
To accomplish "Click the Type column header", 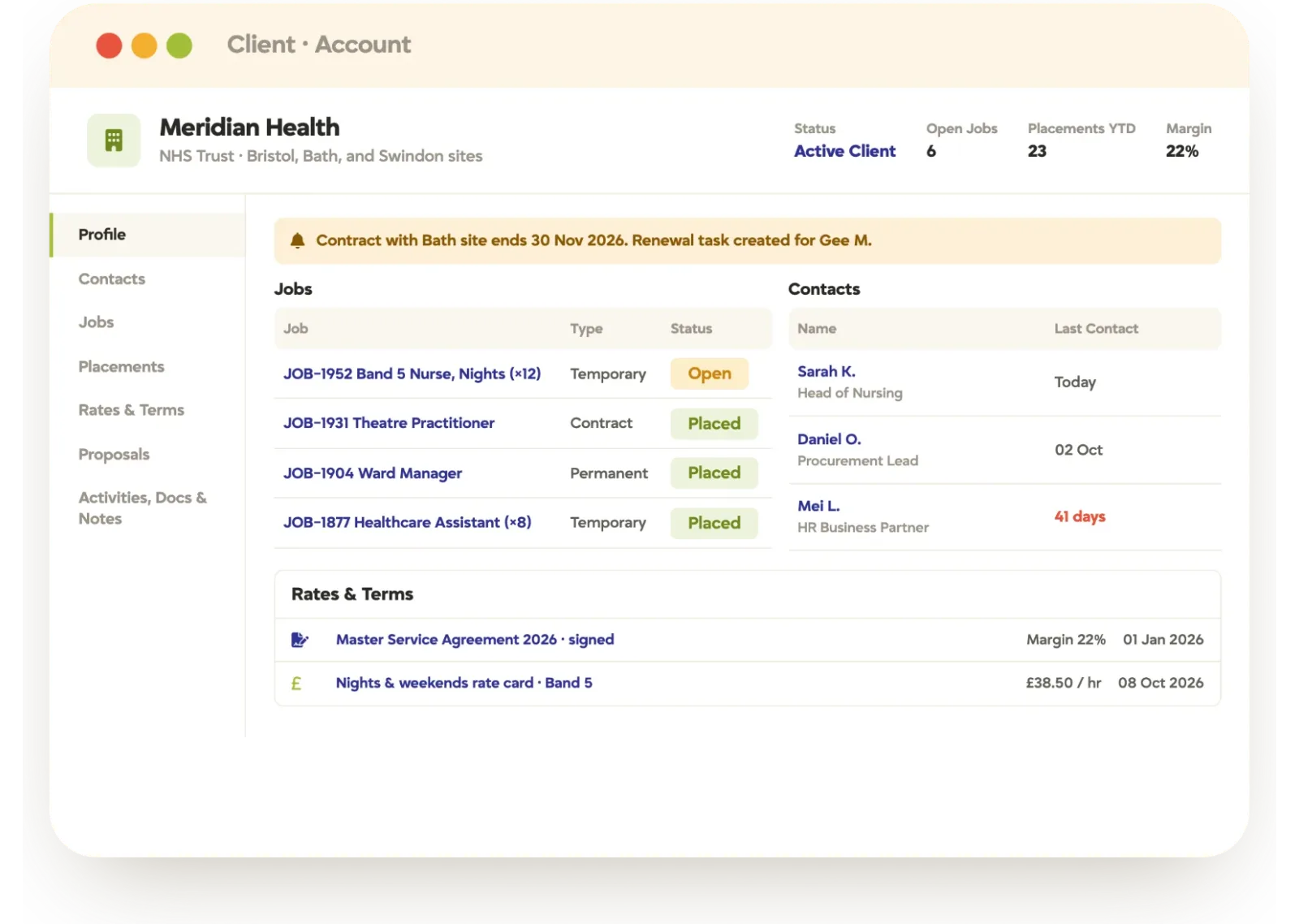I will coord(586,329).
